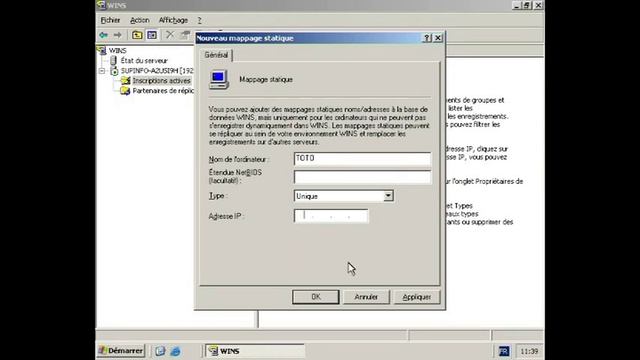Select Inscriptions actives tree item

162,81
